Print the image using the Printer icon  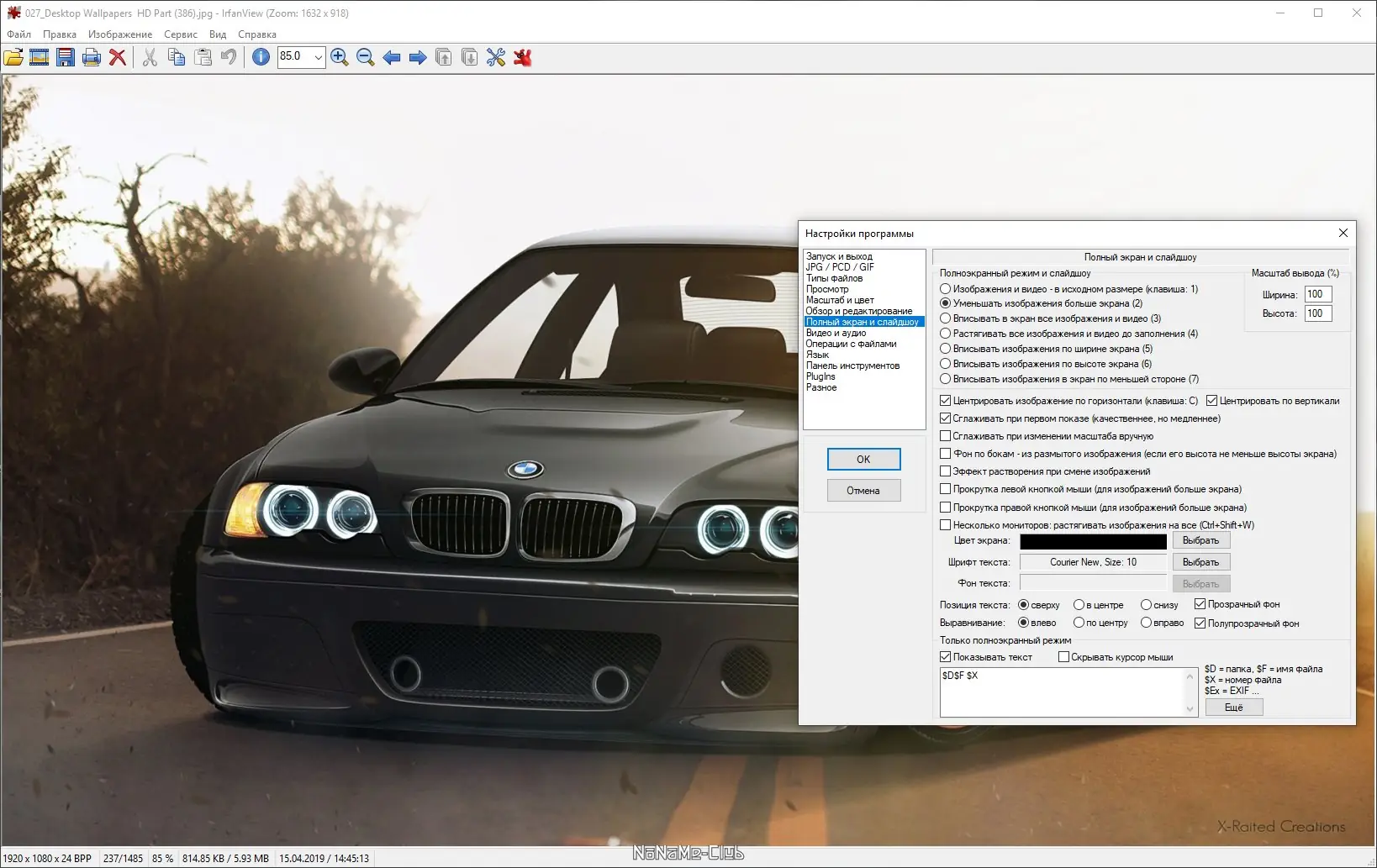coord(92,57)
